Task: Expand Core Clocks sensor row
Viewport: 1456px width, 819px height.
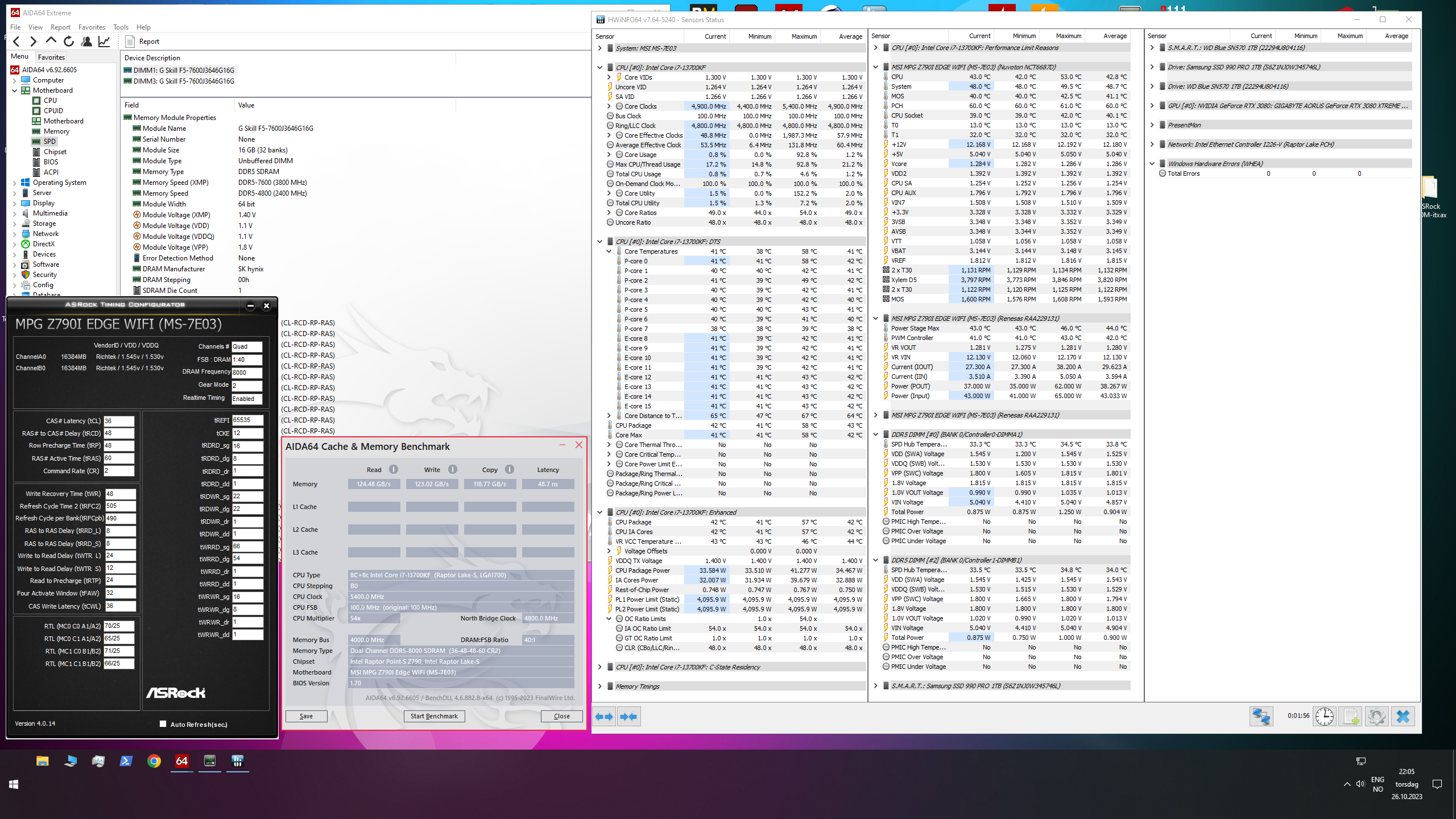Action: pyautogui.click(x=609, y=106)
